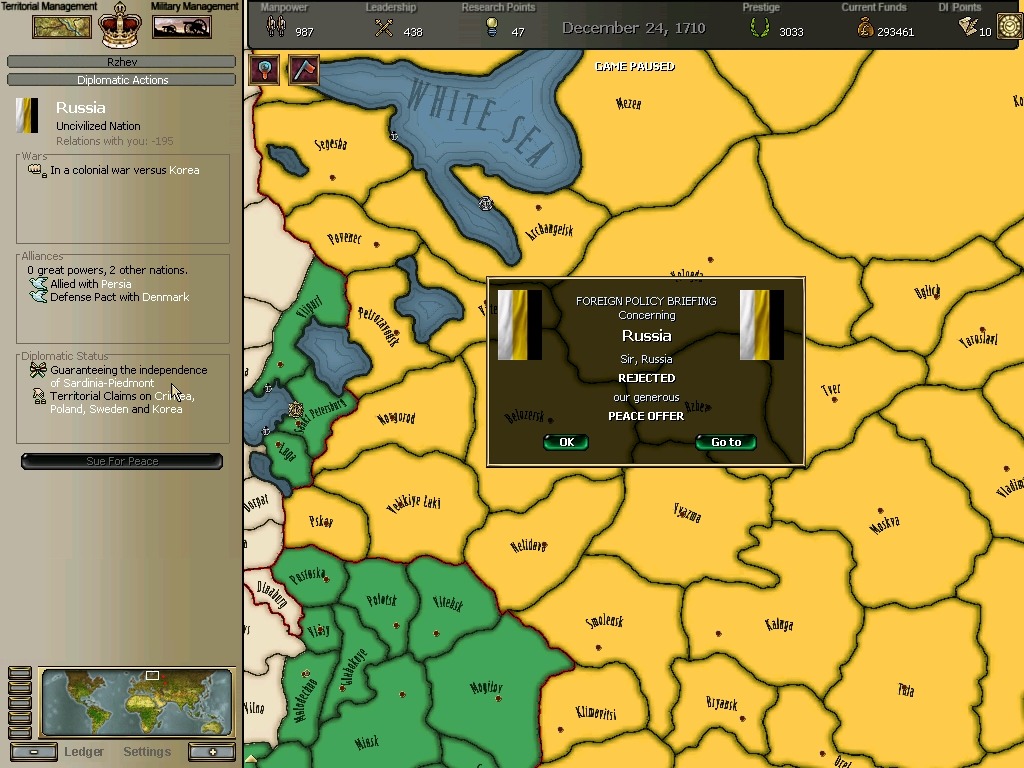Screen dimensions: 1024x768
Task: Select second map mode button beside minimap
Action: click(x=20, y=688)
